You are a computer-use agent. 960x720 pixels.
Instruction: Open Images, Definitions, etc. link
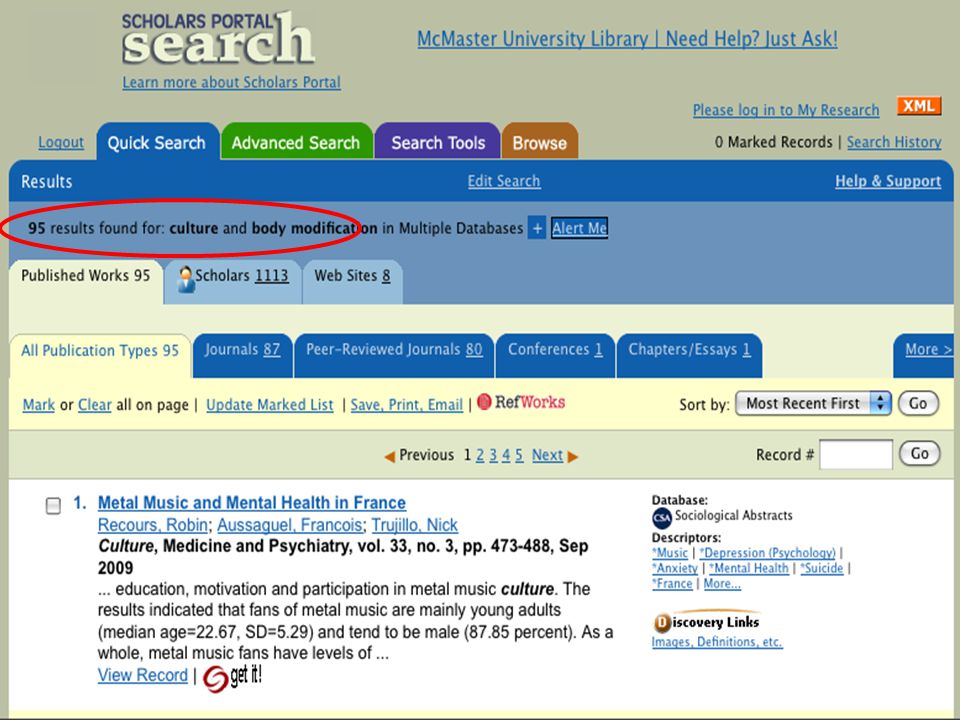click(717, 642)
